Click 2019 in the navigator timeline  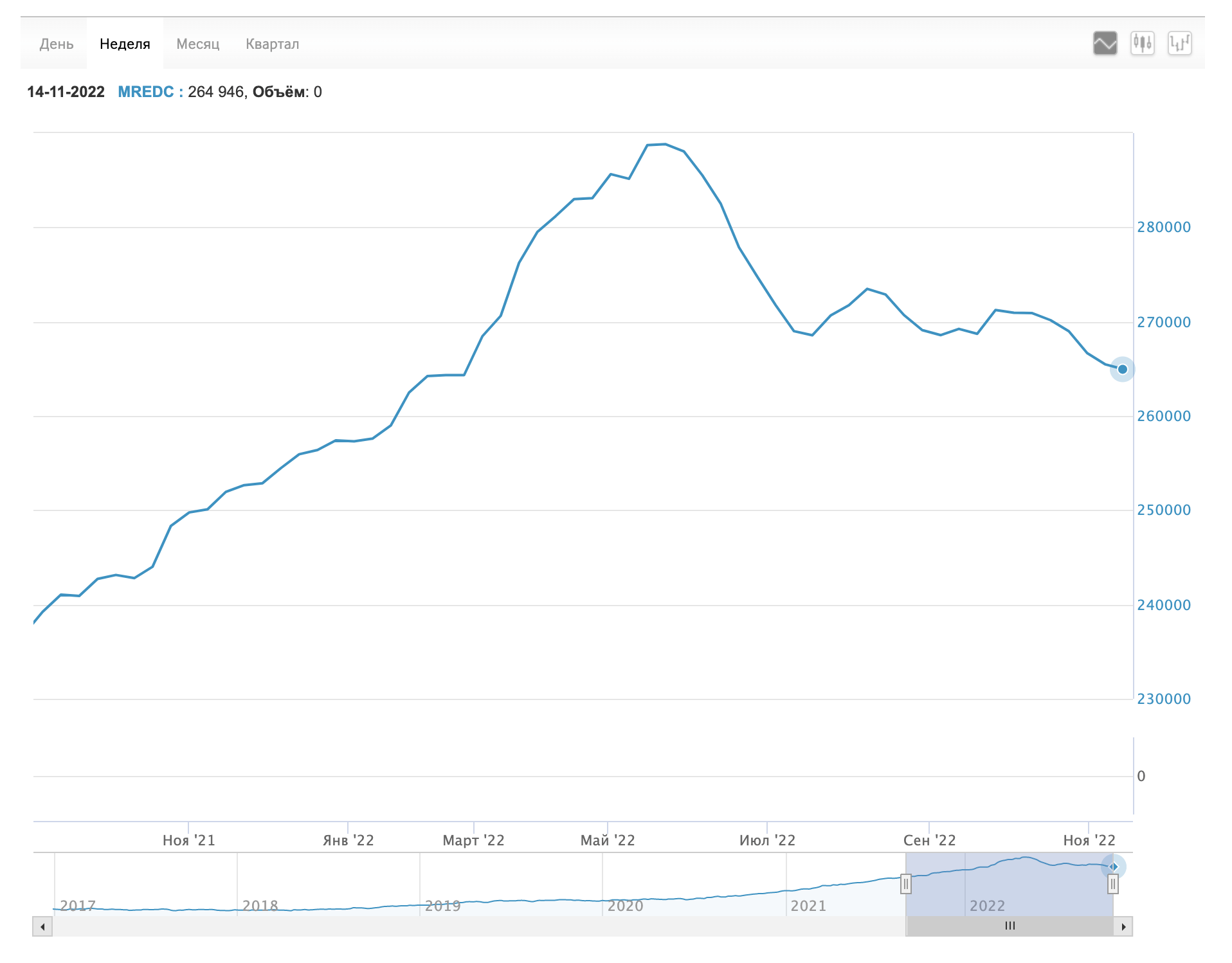pos(443,906)
